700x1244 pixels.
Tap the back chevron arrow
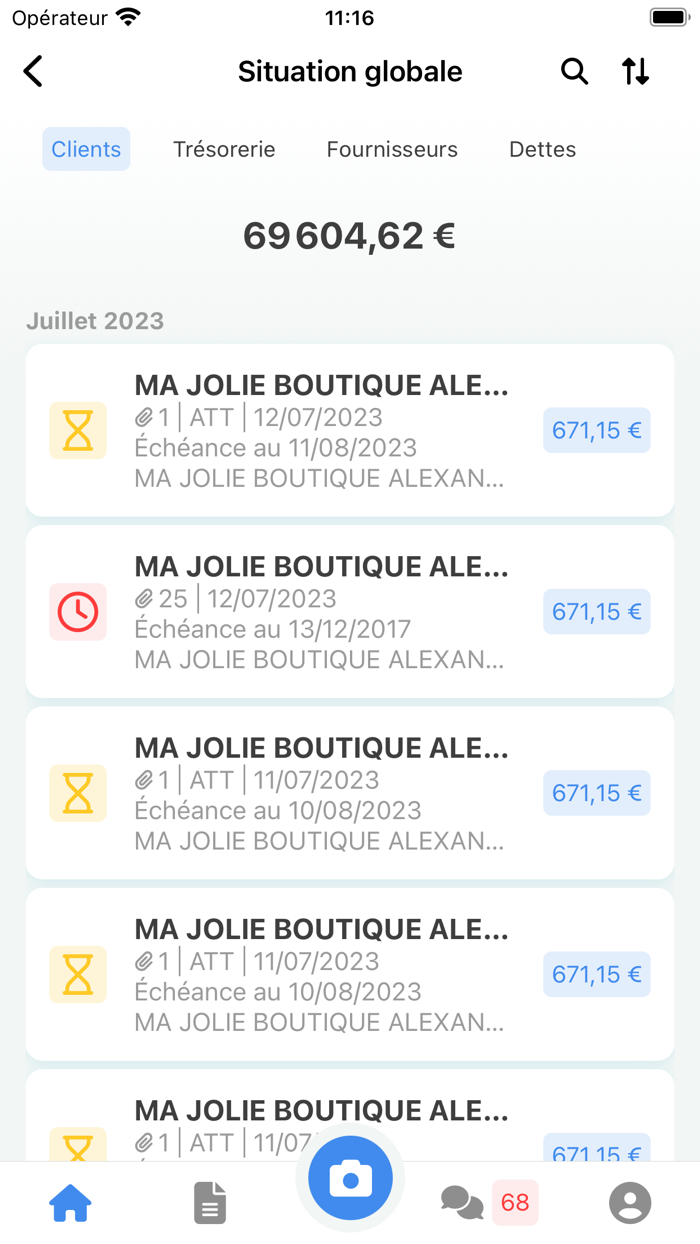point(32,71)
